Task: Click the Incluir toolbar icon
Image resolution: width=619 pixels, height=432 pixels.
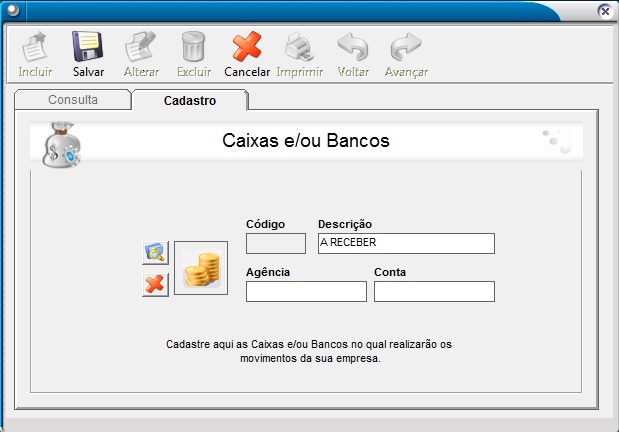Action: click(x=35, y=54)
